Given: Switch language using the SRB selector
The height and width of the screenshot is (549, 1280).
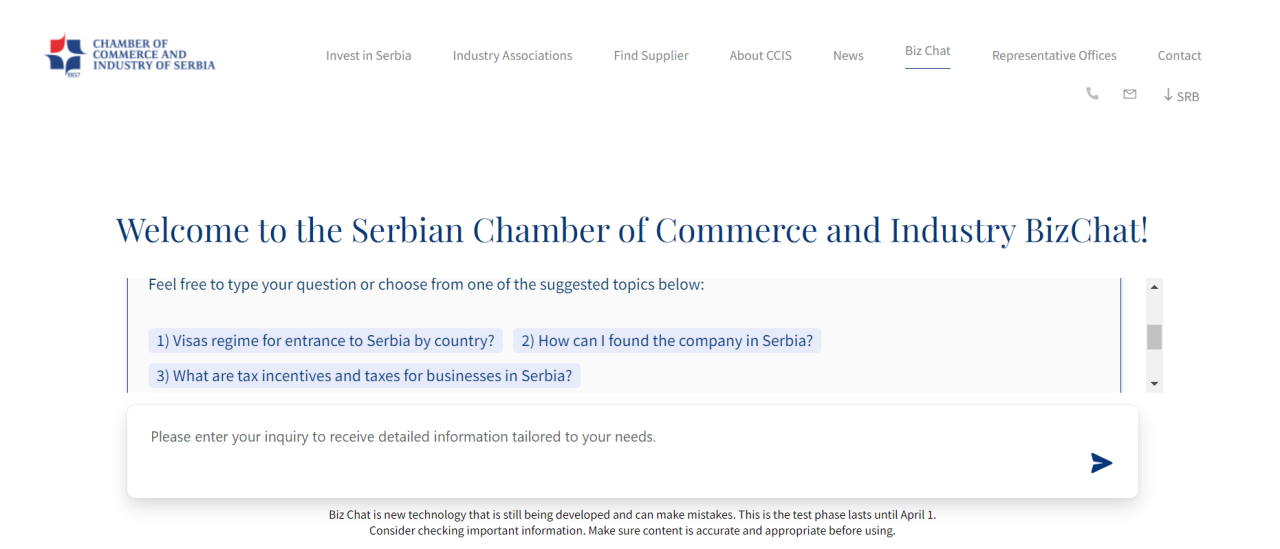Looking at the screenshot, I should tap(1181, 96).
